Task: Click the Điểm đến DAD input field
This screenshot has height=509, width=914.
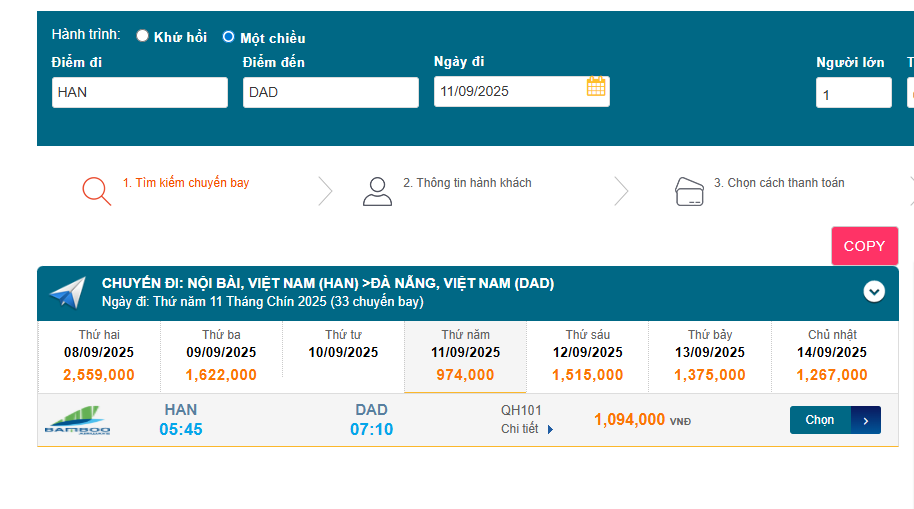Action: pos(330,92)
